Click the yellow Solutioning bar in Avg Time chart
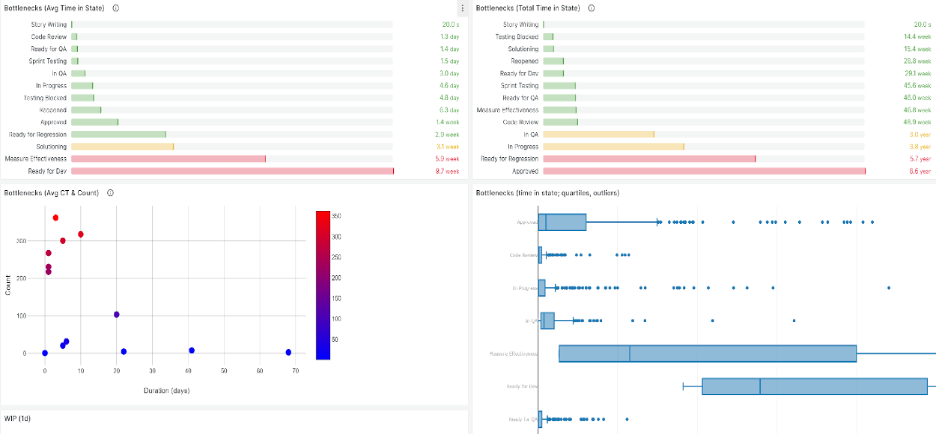The image size is (936, 434). (x=122, y=146)
